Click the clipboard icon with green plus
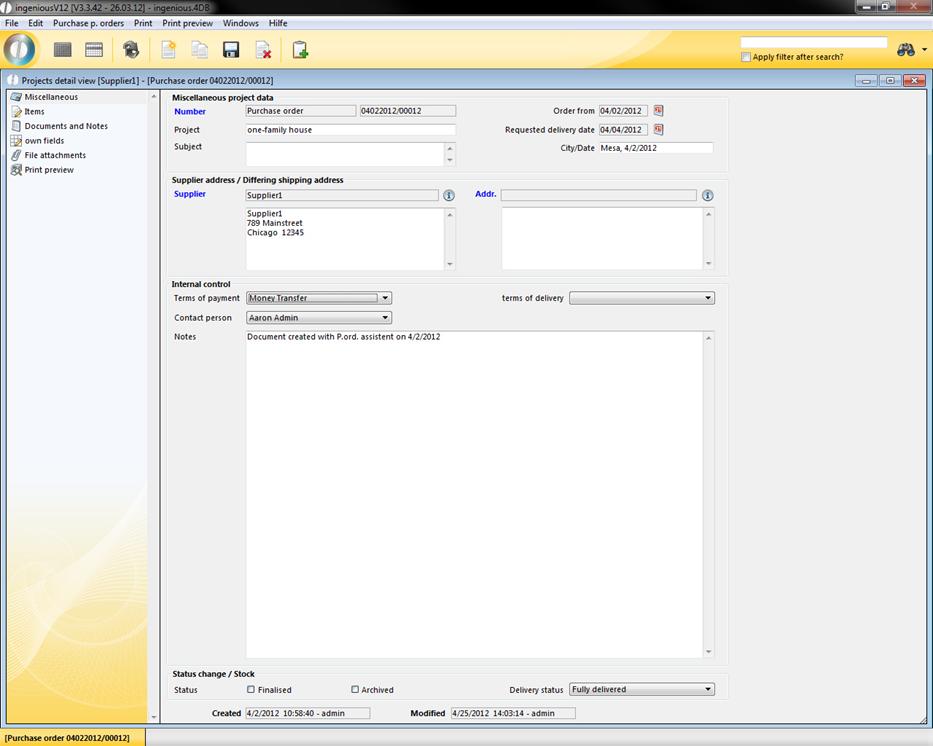933x746 pixels. tap(300, 50)
